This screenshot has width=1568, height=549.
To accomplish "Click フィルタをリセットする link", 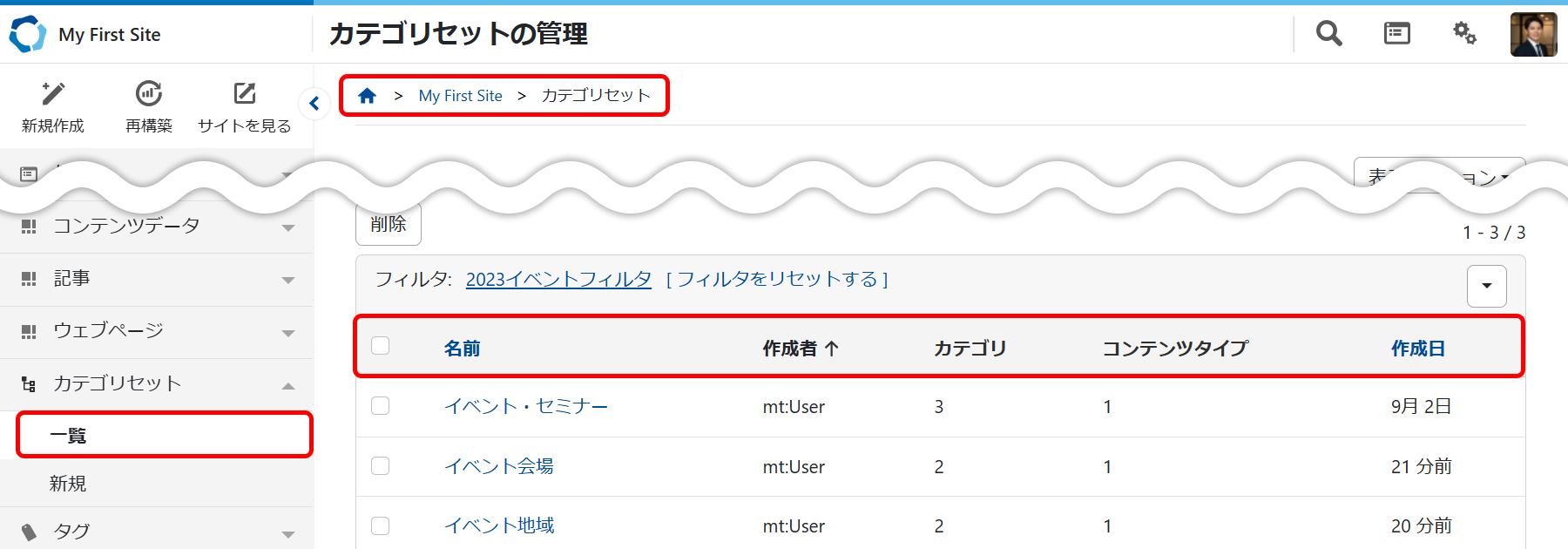I will 777,279.
